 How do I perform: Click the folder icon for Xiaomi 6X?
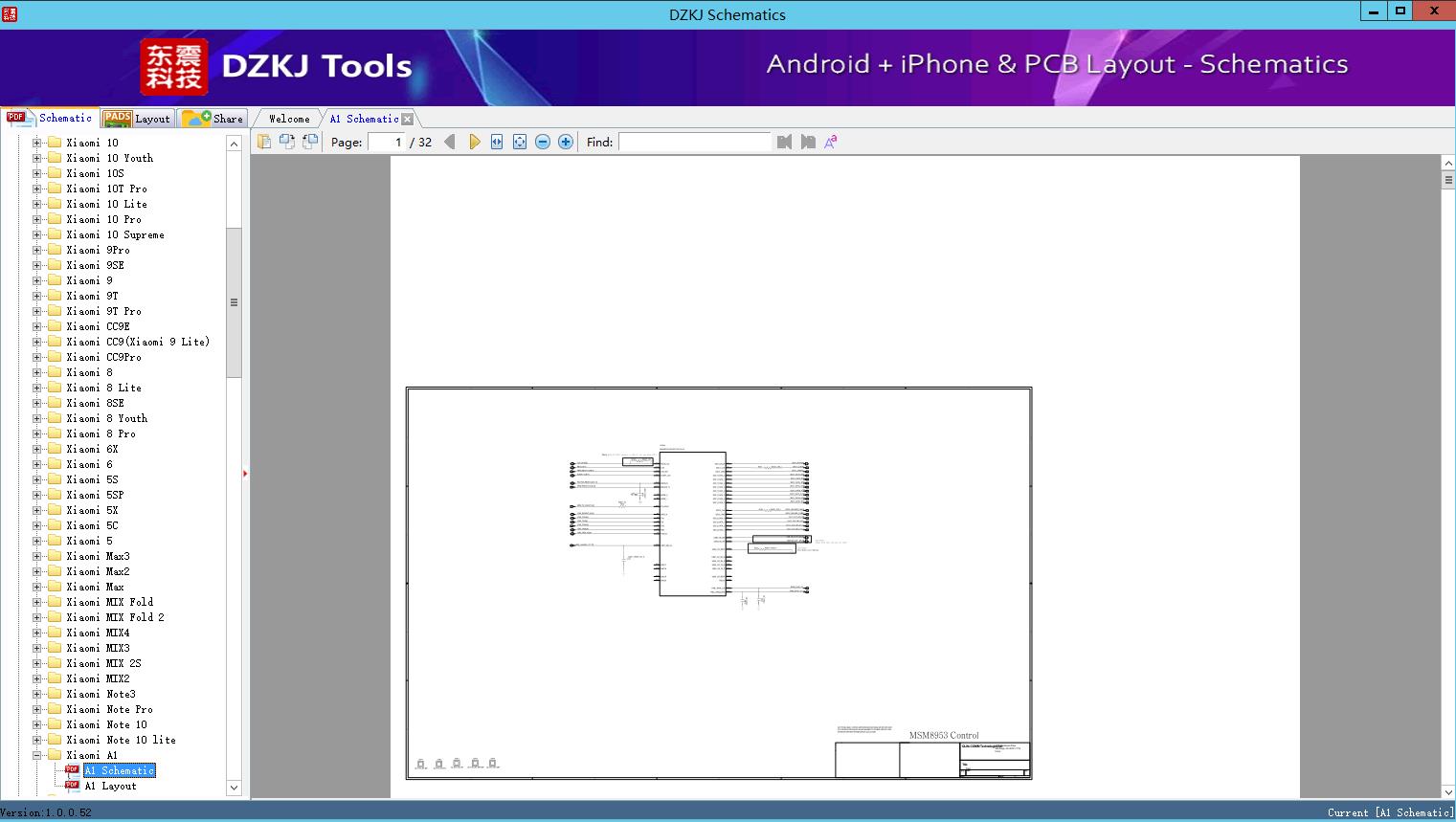tap(55, 449)
